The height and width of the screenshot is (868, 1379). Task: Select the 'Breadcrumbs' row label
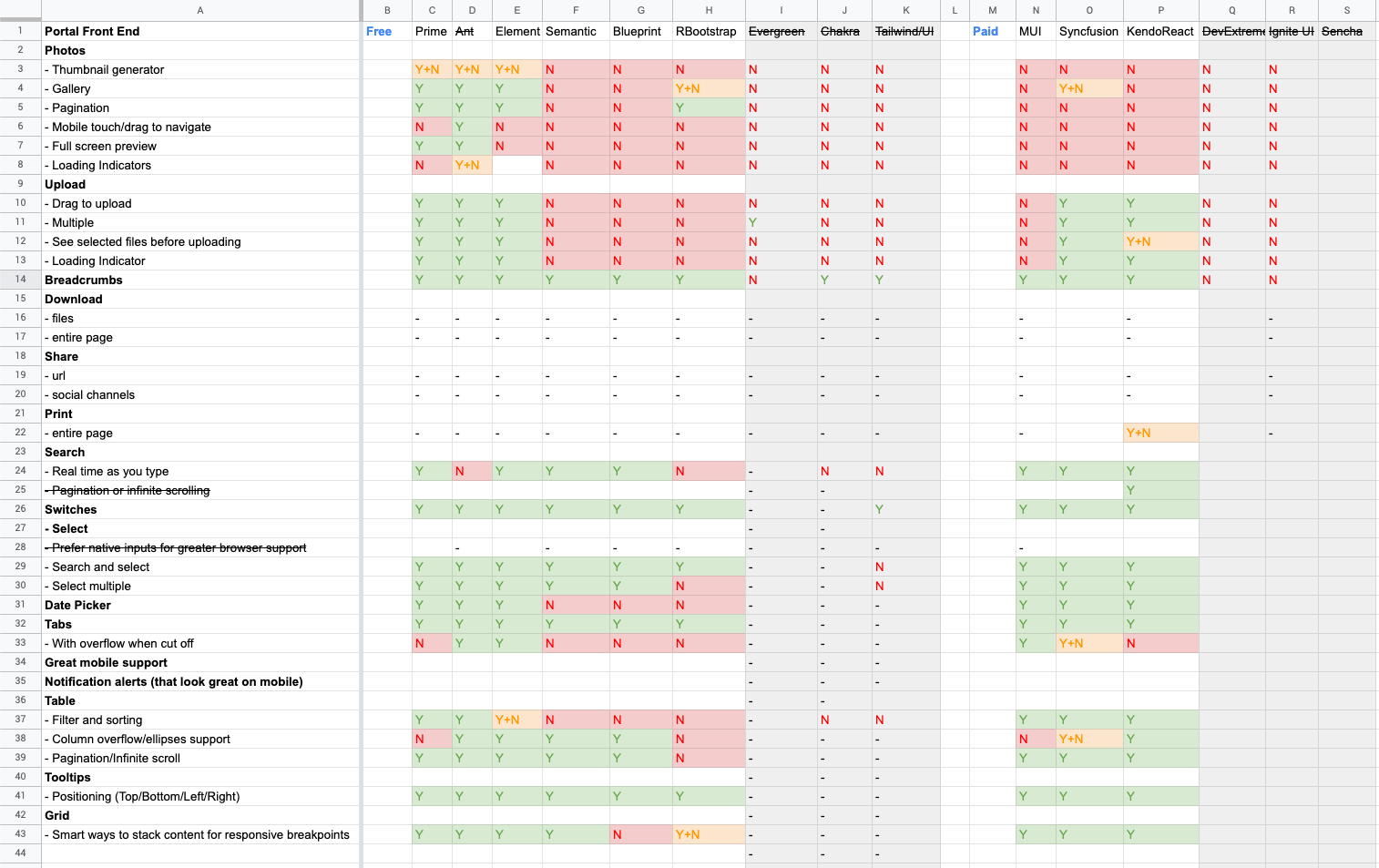(200, 280)
